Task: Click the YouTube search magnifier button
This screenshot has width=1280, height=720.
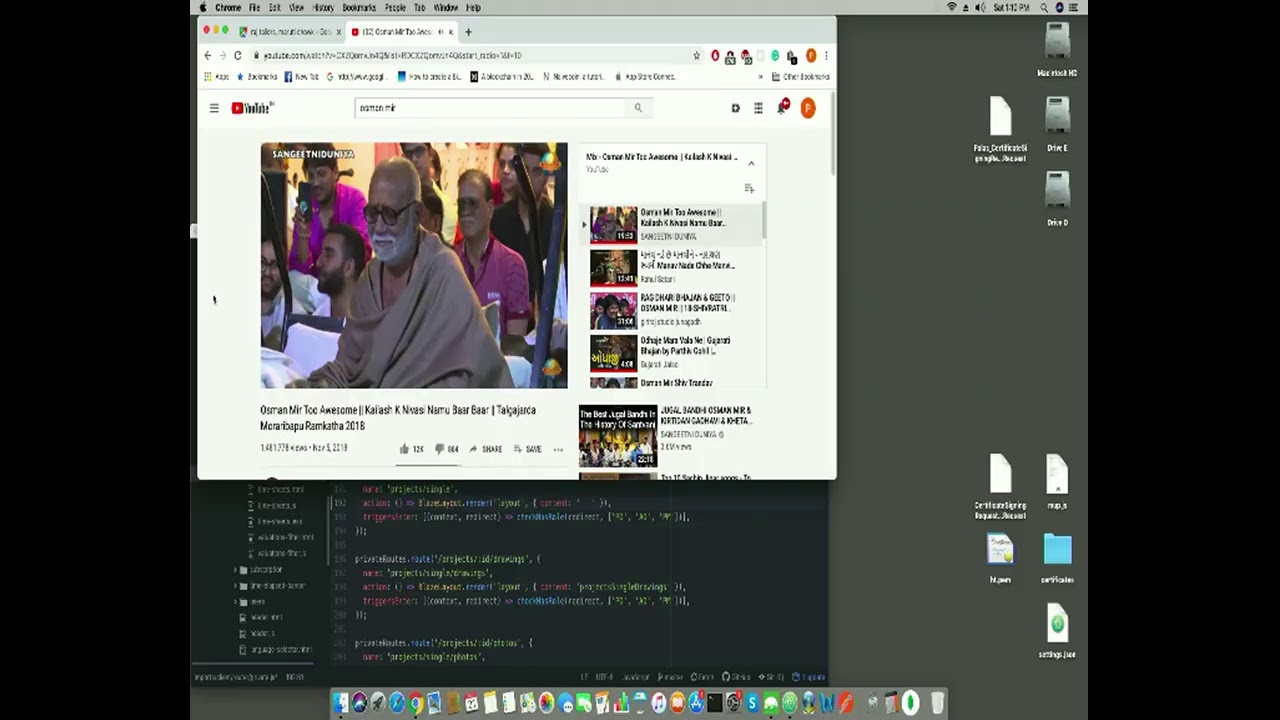Action: 638,108
